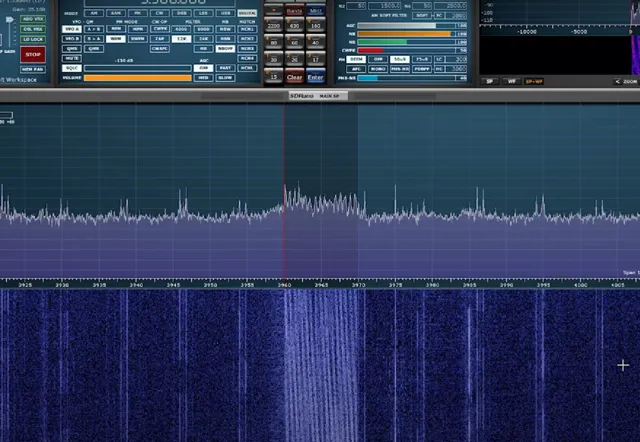Click the orange volume slider bar
Viewport: 640px width, 442px height.
[x=137, y=77]
